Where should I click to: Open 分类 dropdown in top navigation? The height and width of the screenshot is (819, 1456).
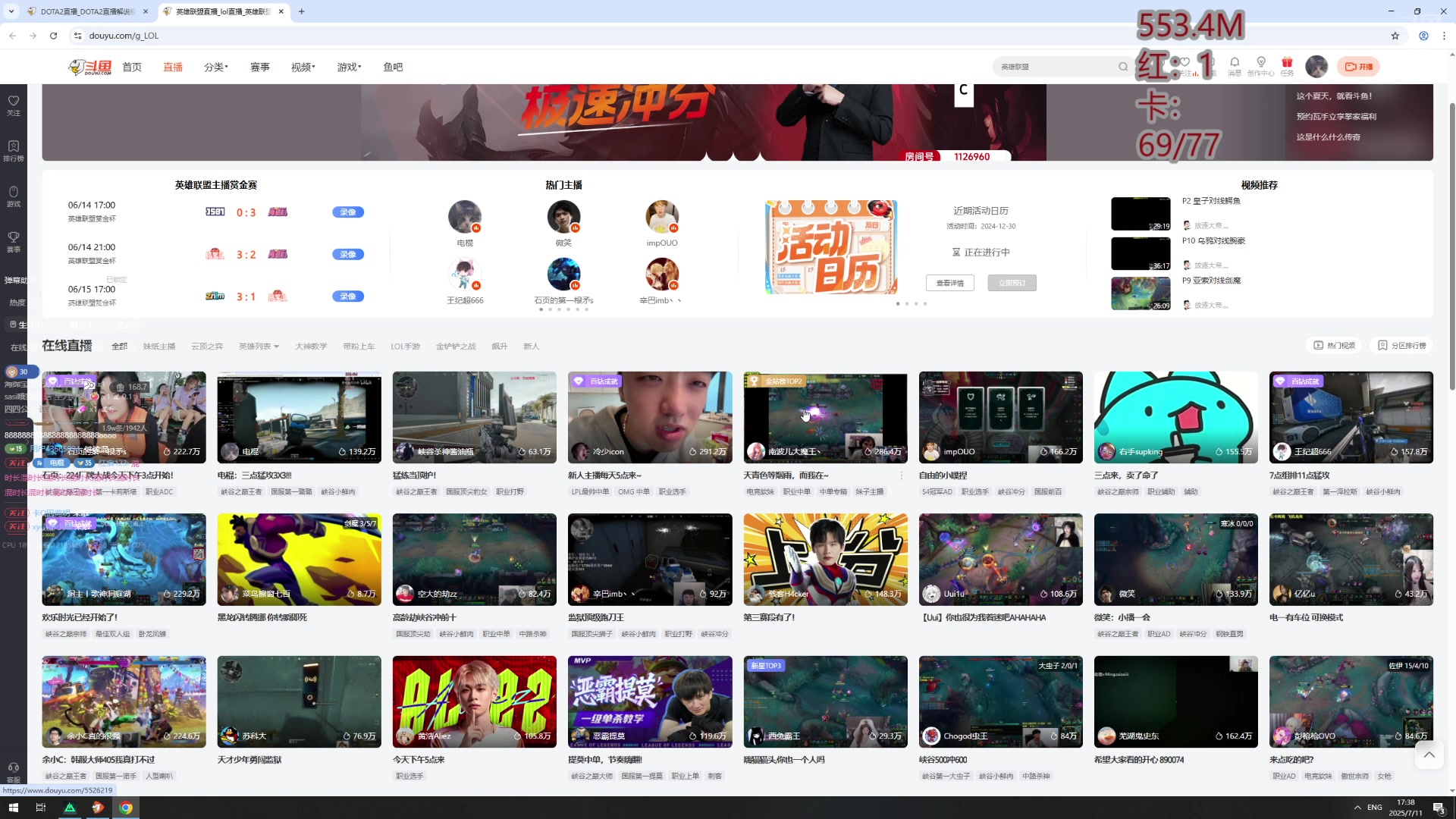[215, 67]
